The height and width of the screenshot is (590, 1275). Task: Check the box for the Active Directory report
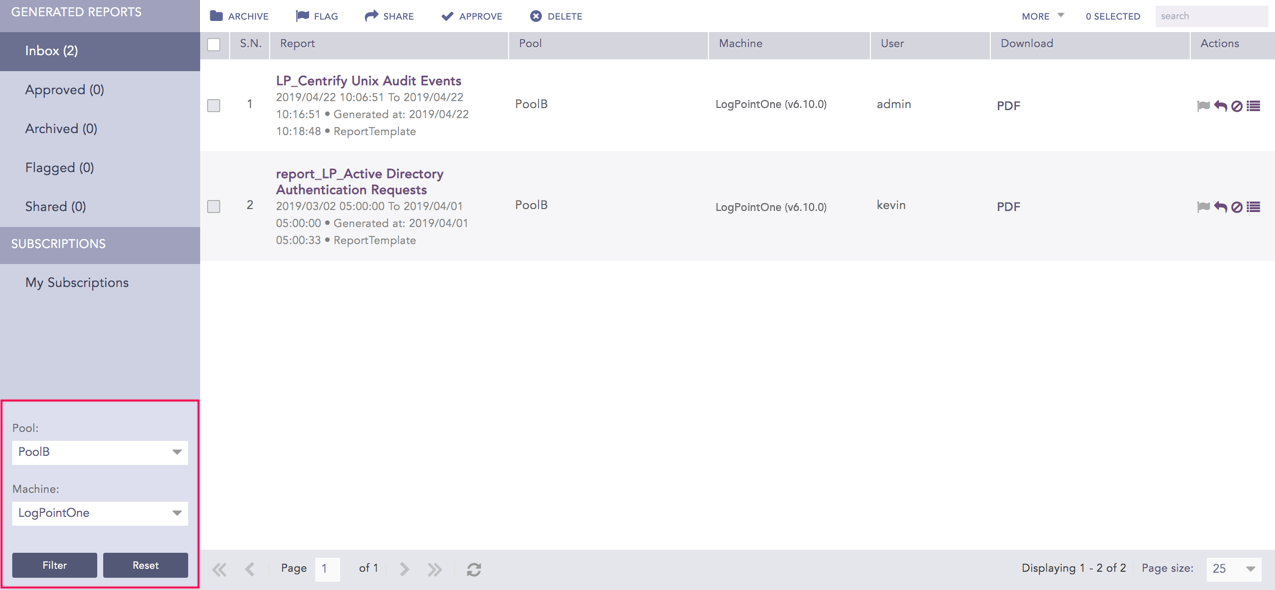point(214,206)
